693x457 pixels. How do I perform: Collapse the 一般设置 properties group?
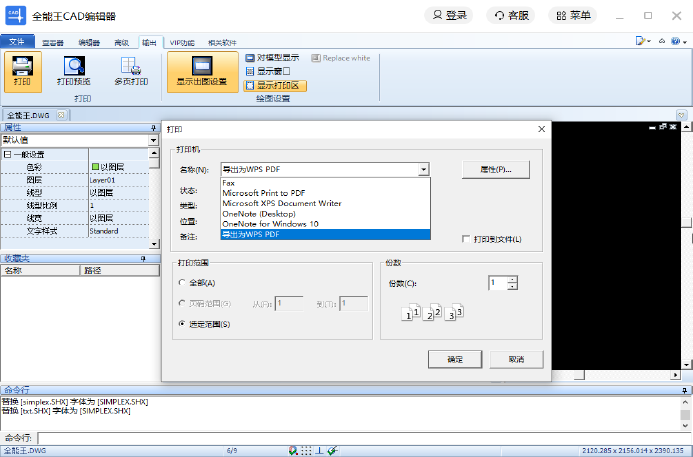pos(7,154)
